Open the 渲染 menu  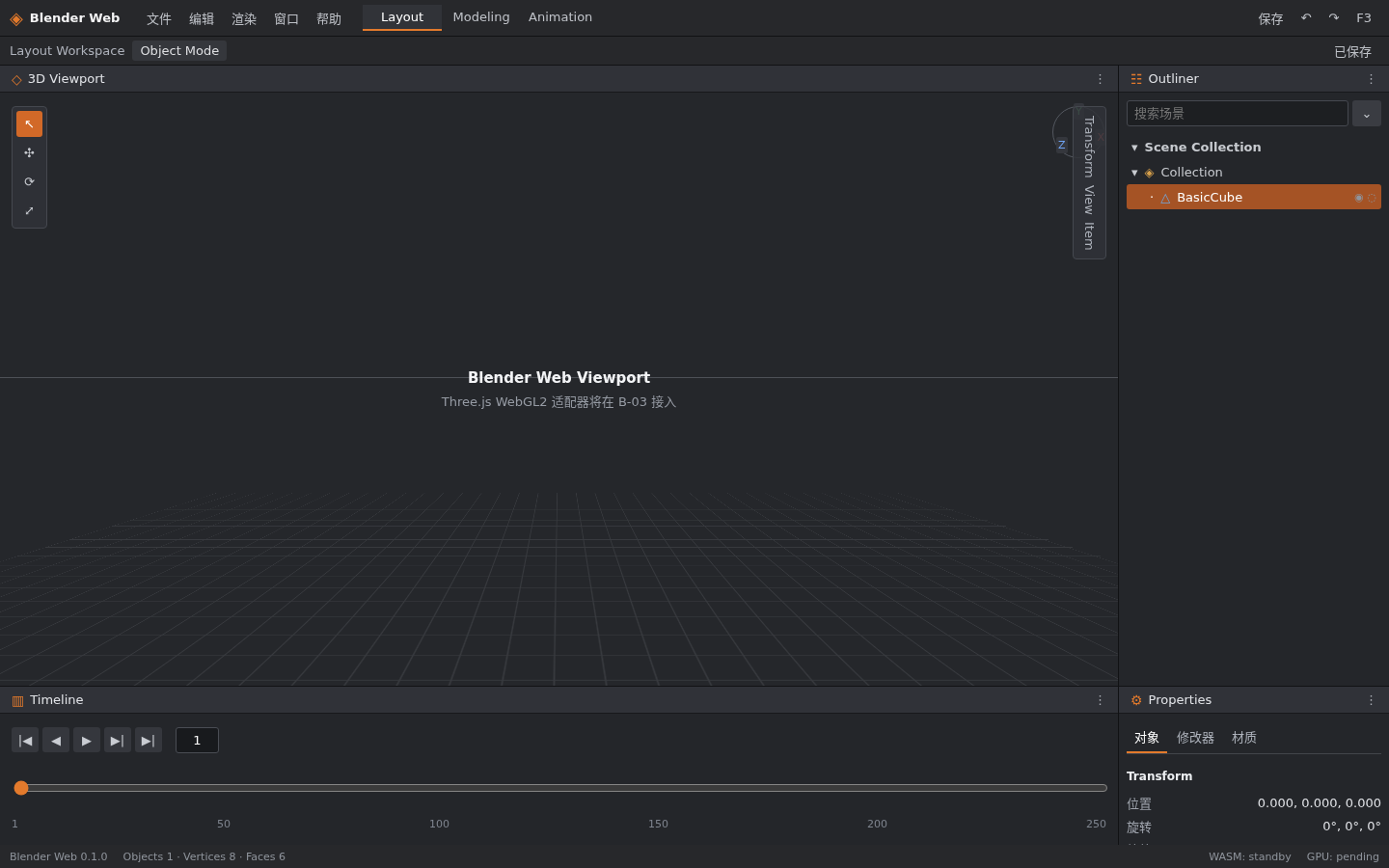pyautogui.click(x=244, y=18)
